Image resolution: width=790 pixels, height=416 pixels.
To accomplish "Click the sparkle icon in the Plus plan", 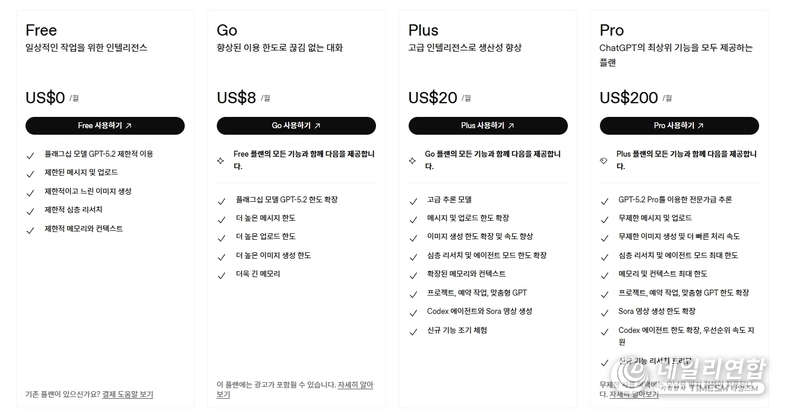I will point(413,160).
